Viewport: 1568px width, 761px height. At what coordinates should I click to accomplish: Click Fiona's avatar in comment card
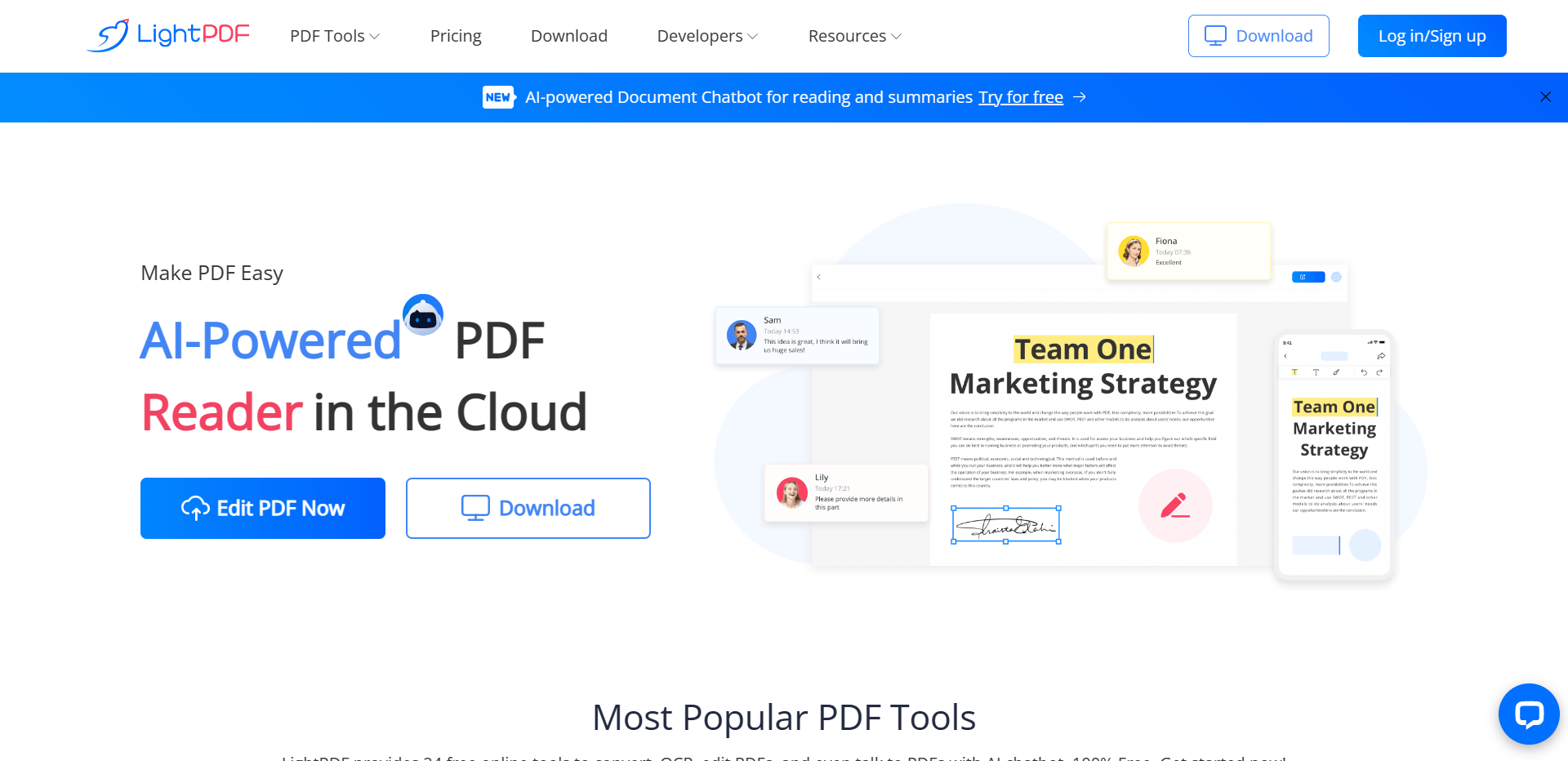click(1134, 251)
